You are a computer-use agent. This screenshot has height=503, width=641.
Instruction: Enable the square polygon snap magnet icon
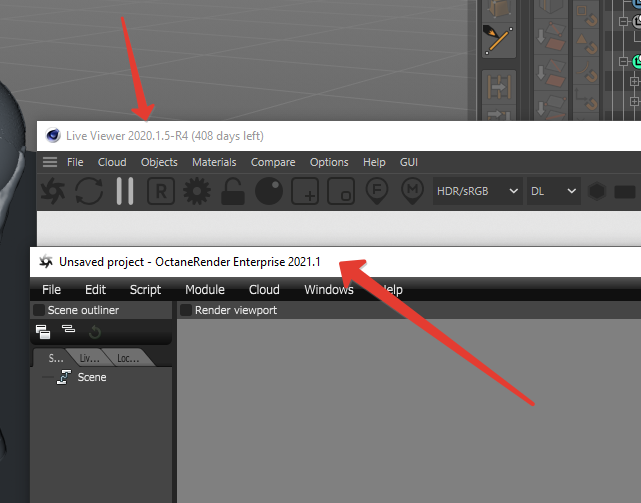pos(586,15)
